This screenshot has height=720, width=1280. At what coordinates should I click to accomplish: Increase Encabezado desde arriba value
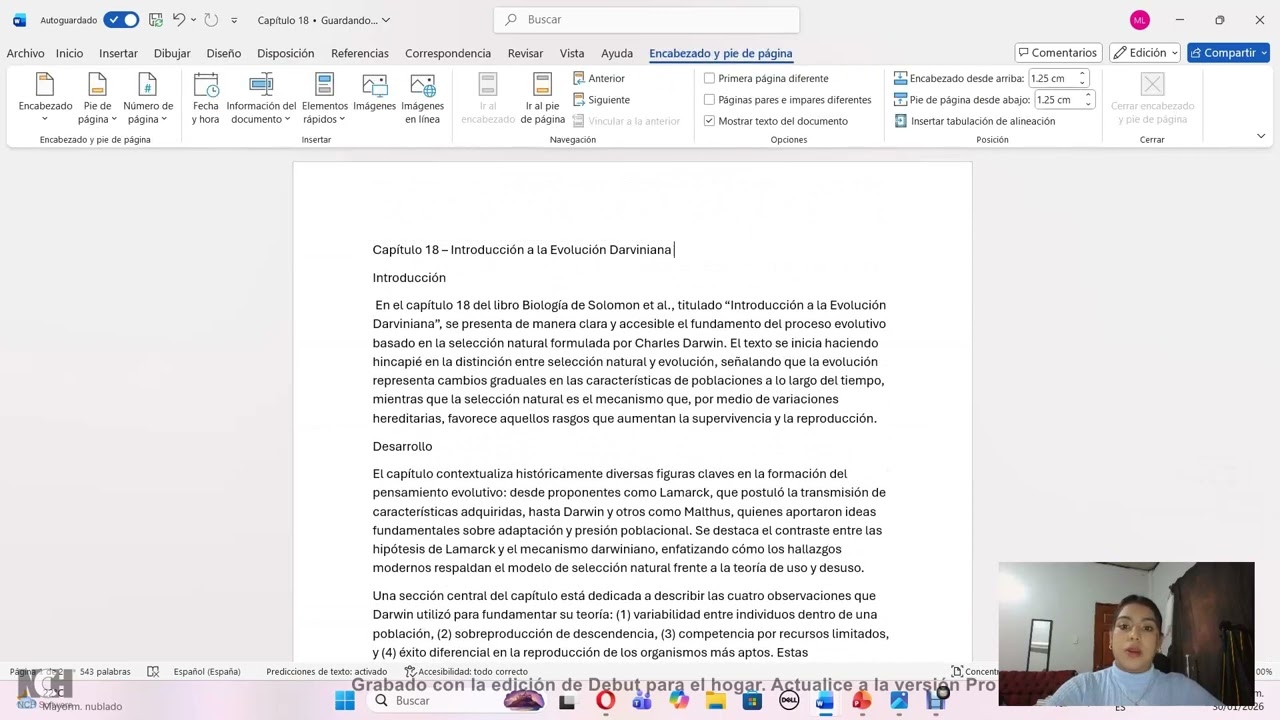click(1082, 75)
